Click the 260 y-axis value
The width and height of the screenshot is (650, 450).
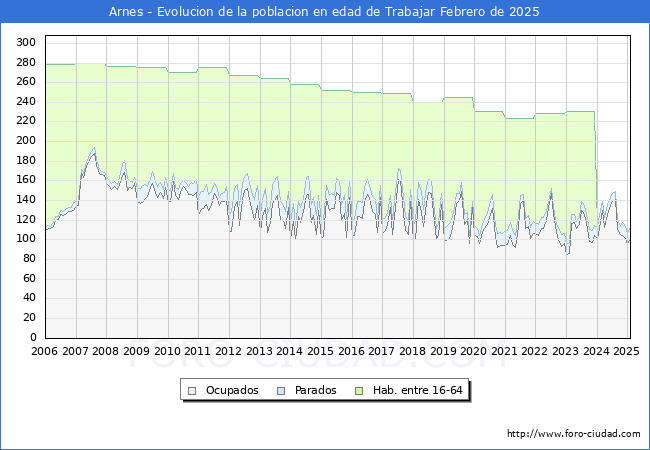point(26,82)
